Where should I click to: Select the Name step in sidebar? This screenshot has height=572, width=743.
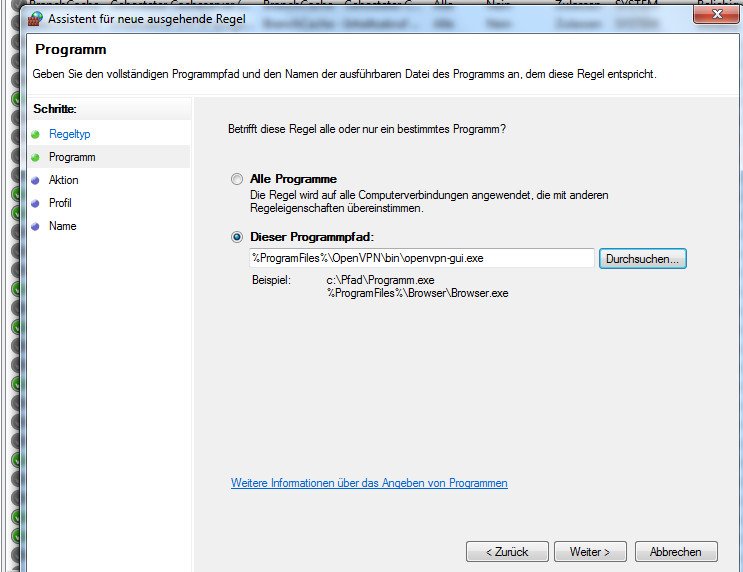pyautogui.click(x=63, y=226)
